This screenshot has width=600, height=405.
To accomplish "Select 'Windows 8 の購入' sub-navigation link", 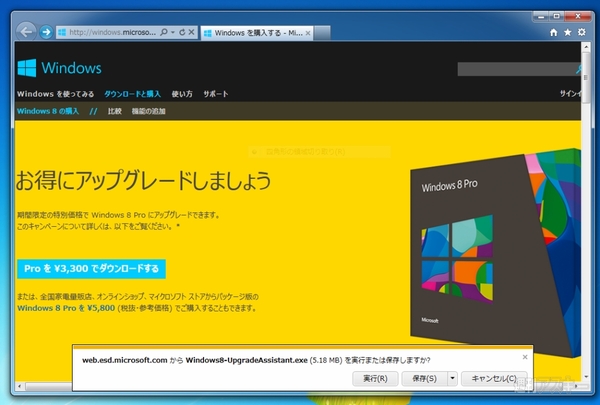I will pos(48,111).
